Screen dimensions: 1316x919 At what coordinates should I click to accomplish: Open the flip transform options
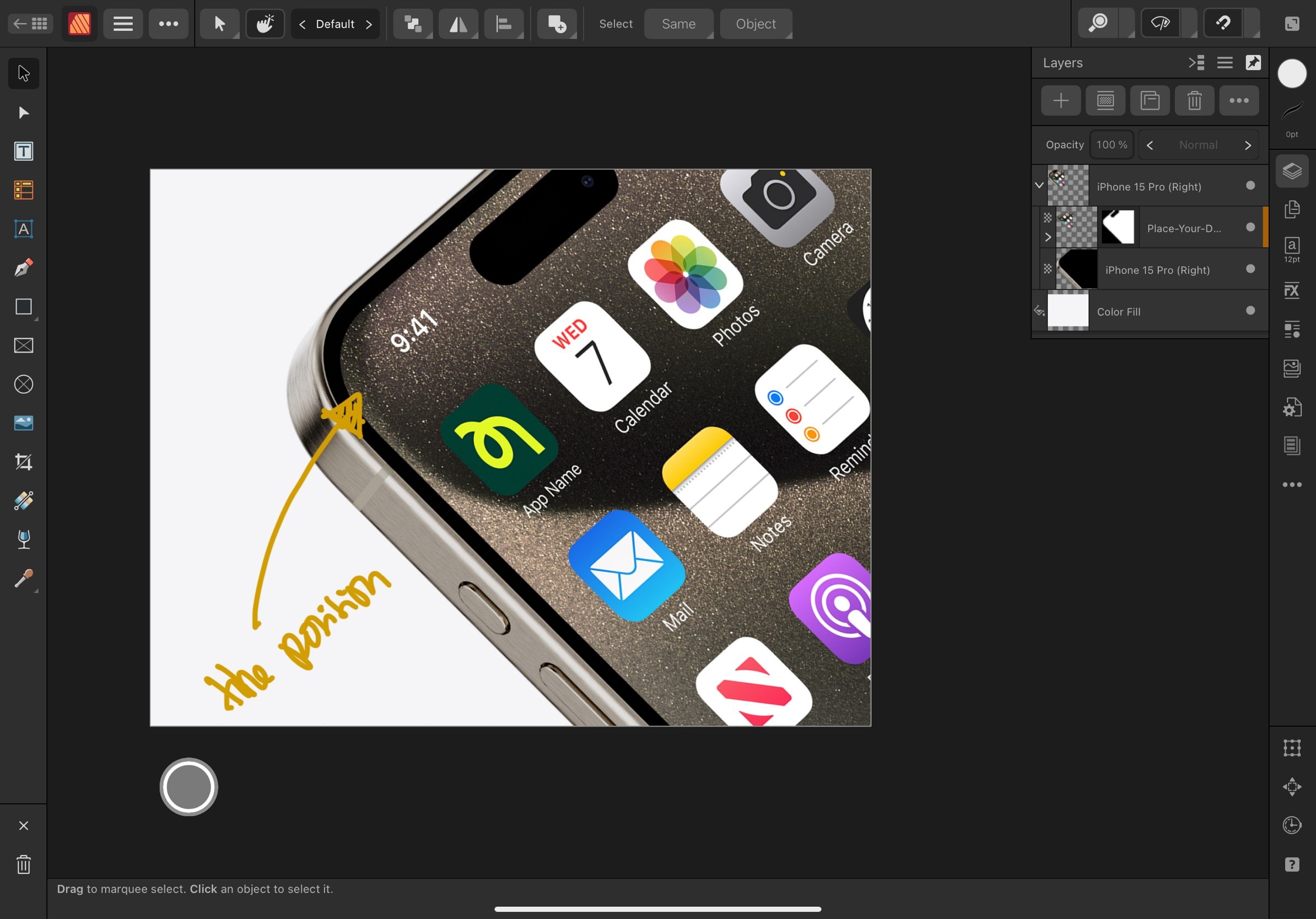[x=458, y=24]
